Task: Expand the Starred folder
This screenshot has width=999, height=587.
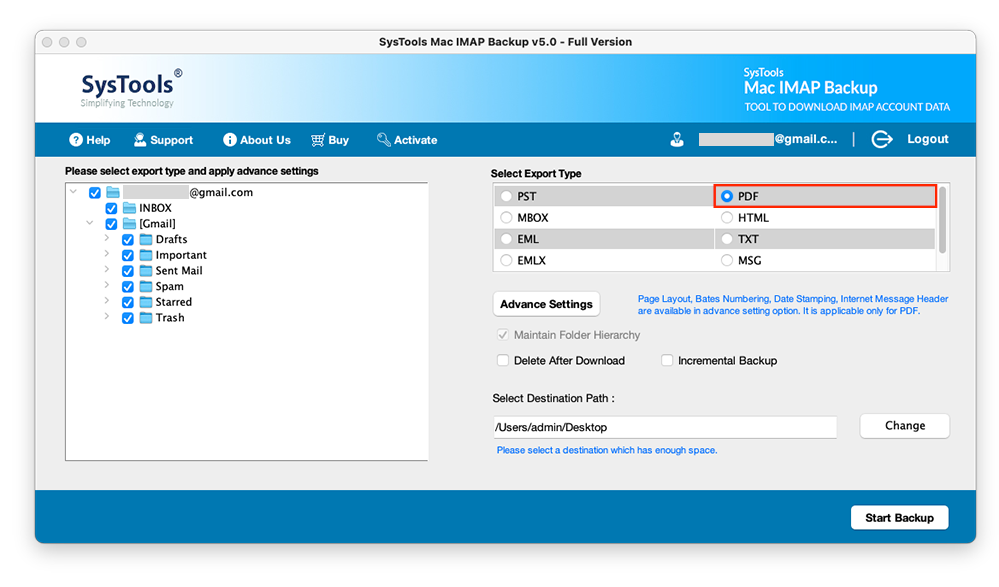Action: pyautogui.click(x=107, y=300)
